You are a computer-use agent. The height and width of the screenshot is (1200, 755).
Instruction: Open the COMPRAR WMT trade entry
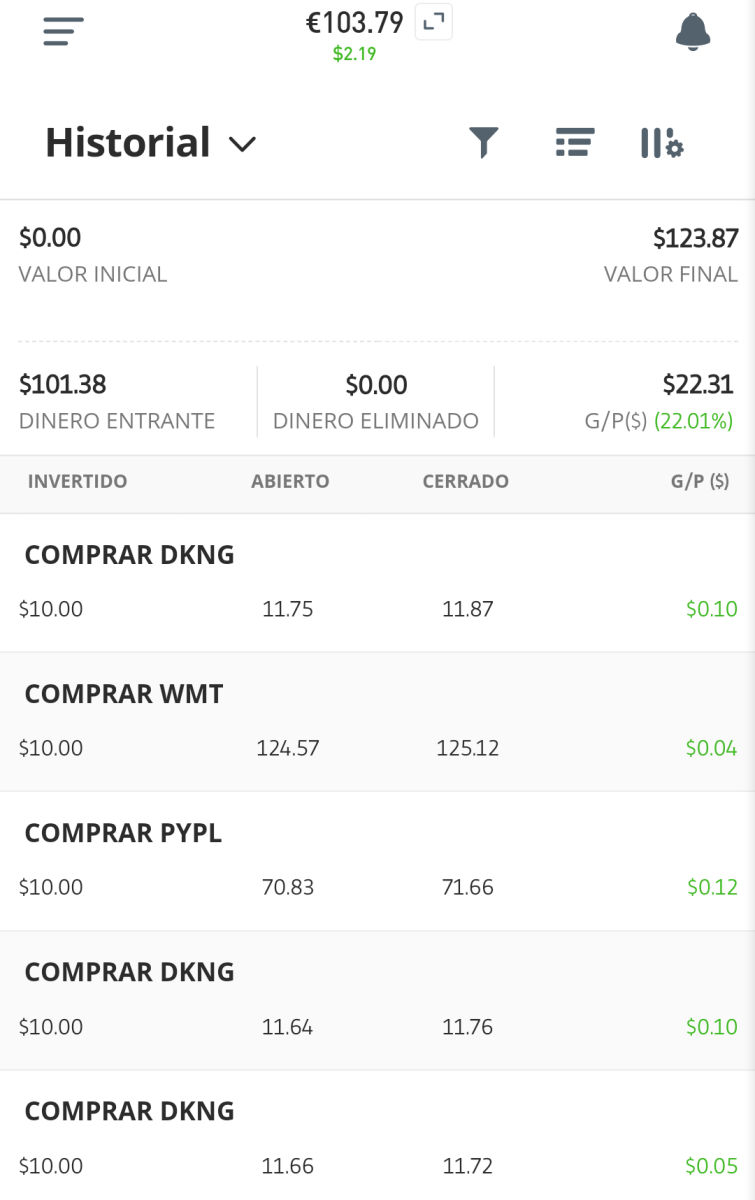377,722
